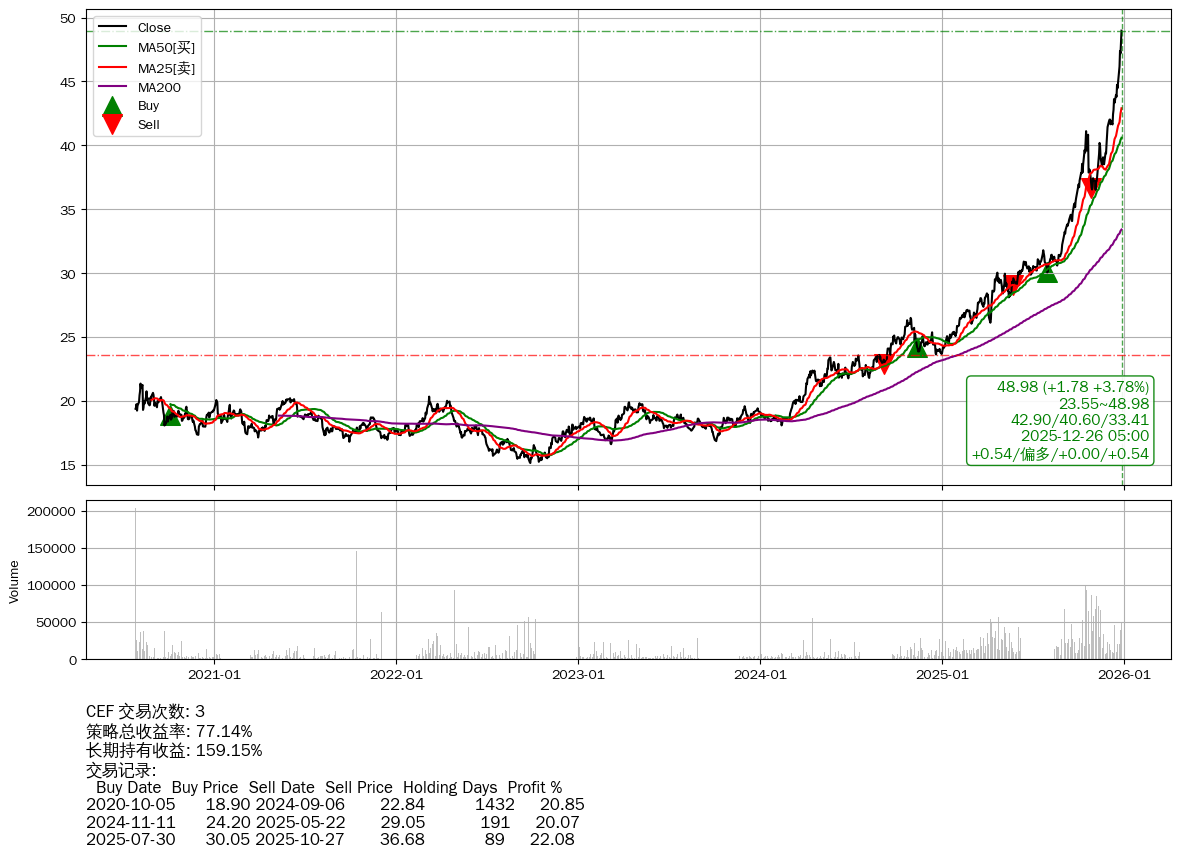Click the 36.68 sell price in trade table

tap(402, 839)
